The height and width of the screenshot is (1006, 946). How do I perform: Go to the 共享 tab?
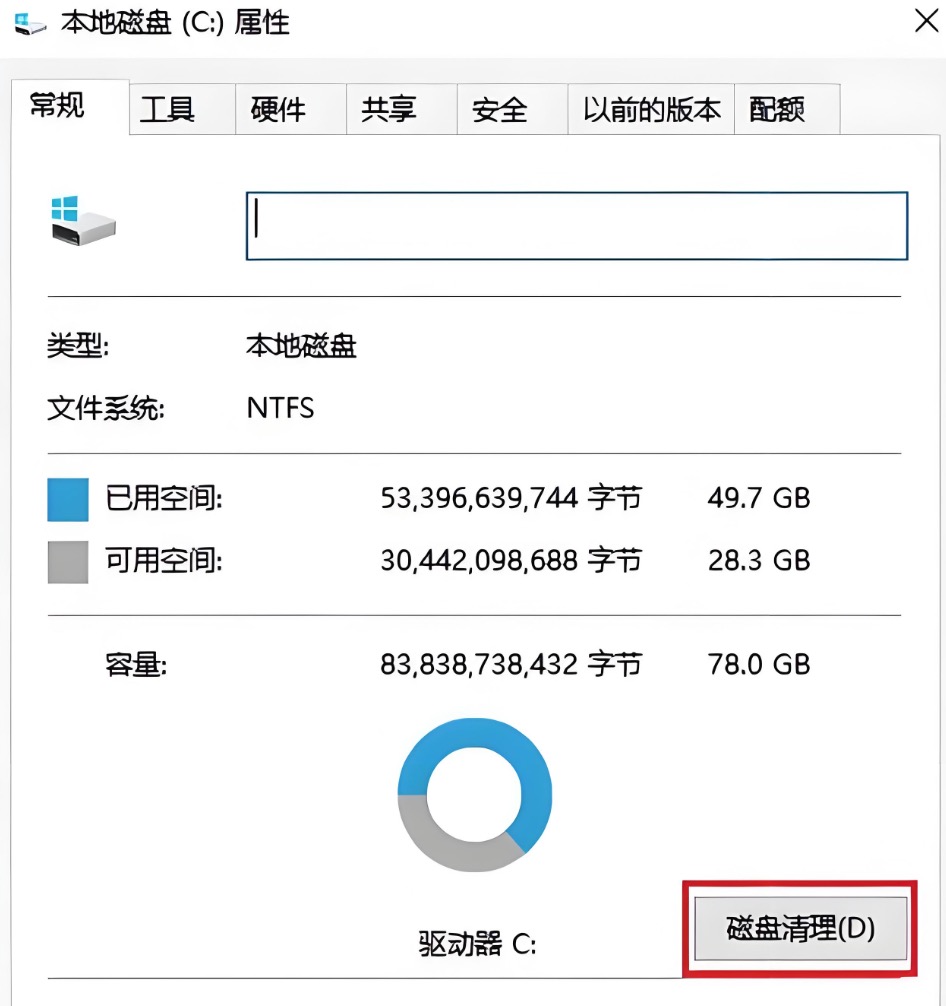(389, 109)
